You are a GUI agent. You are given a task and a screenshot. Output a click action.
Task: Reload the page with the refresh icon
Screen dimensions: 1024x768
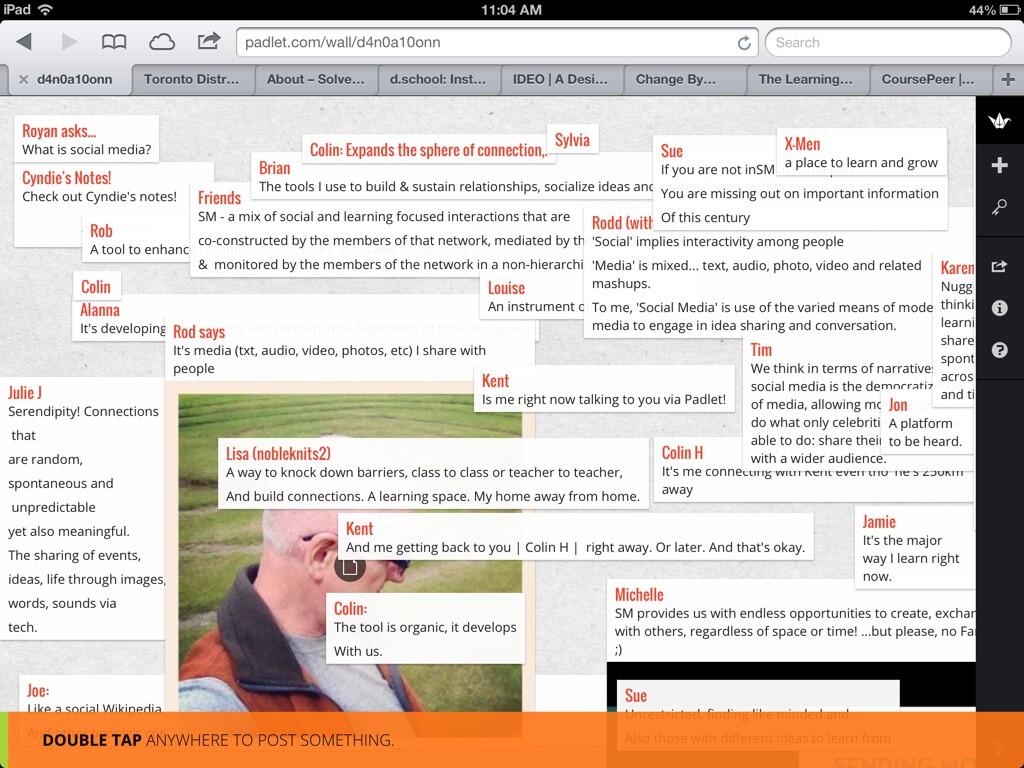(x=744, y=43)
